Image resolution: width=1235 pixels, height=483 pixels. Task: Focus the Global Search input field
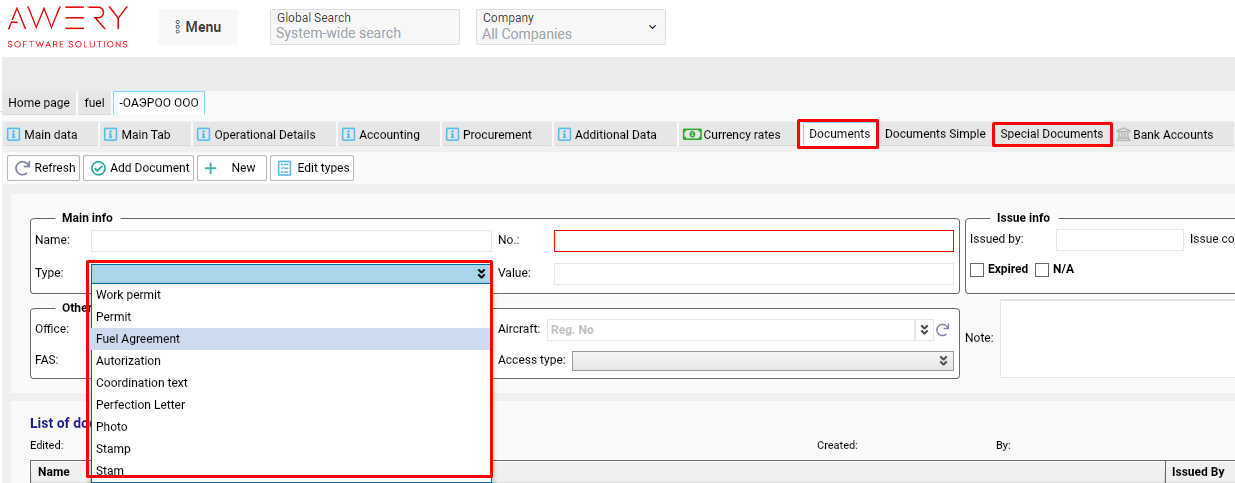coord(364,33)
